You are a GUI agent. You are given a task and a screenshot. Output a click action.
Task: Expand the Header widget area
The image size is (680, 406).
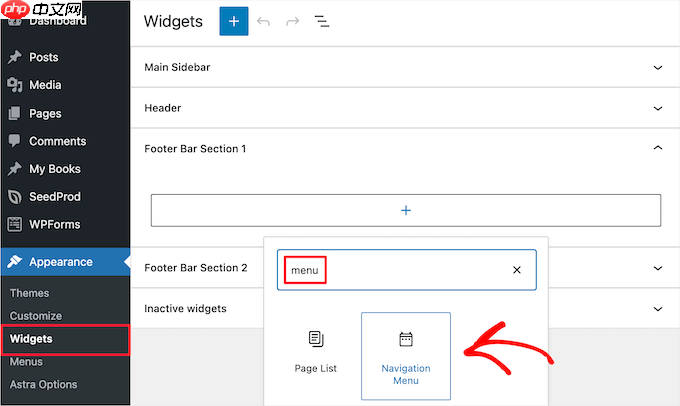(657, 108)
